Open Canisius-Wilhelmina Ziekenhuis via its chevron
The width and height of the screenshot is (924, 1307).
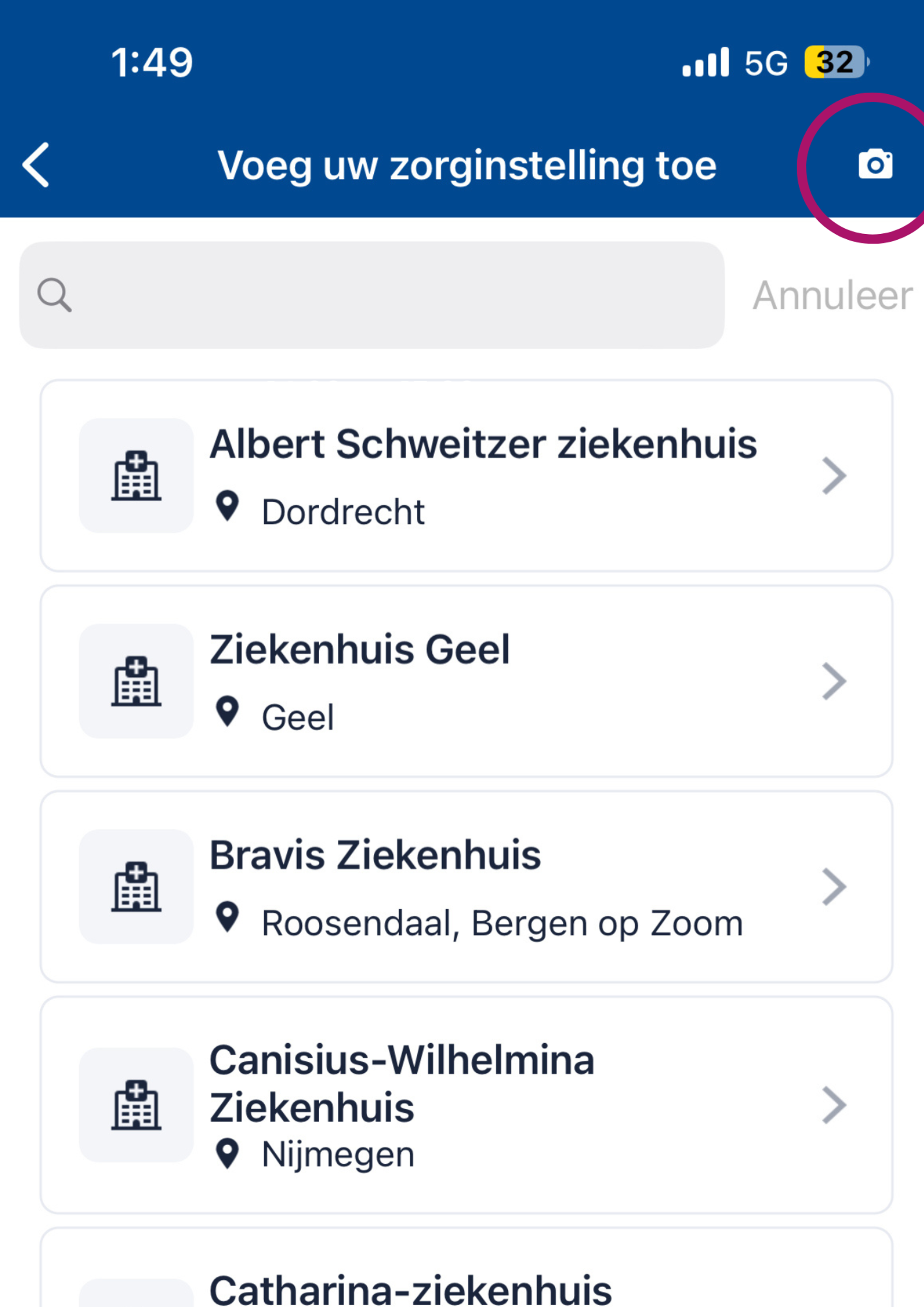pyautogui.click(x=834, y=1105)
